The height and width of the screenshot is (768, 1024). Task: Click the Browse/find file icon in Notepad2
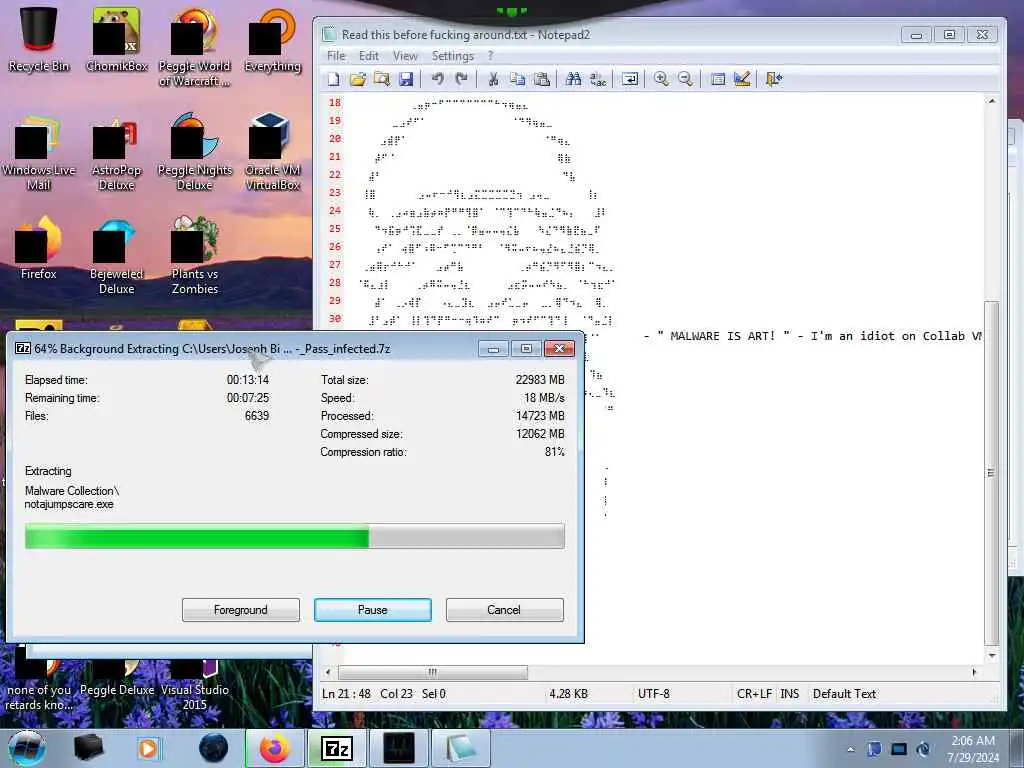pos(381,79)
